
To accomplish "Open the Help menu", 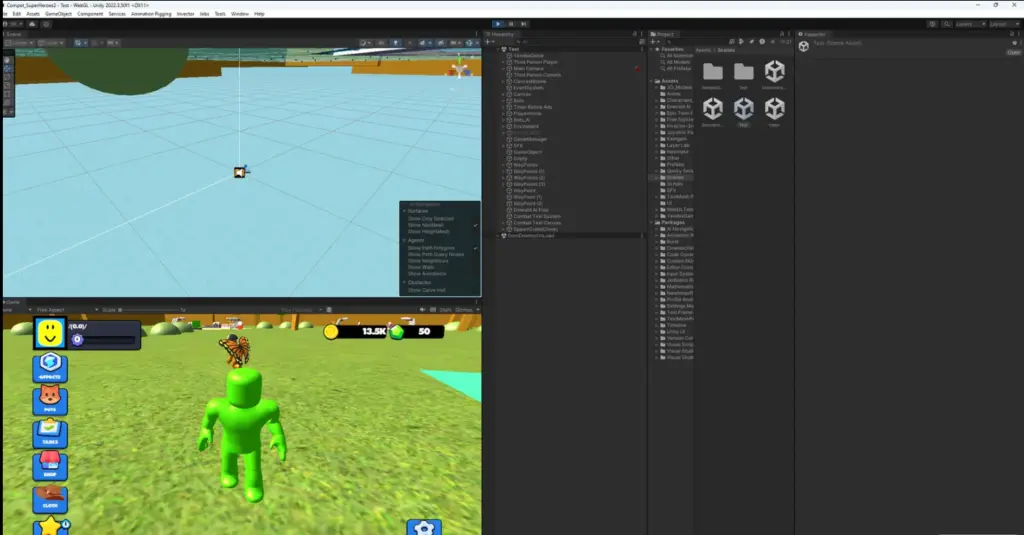I will pos(259,14).
